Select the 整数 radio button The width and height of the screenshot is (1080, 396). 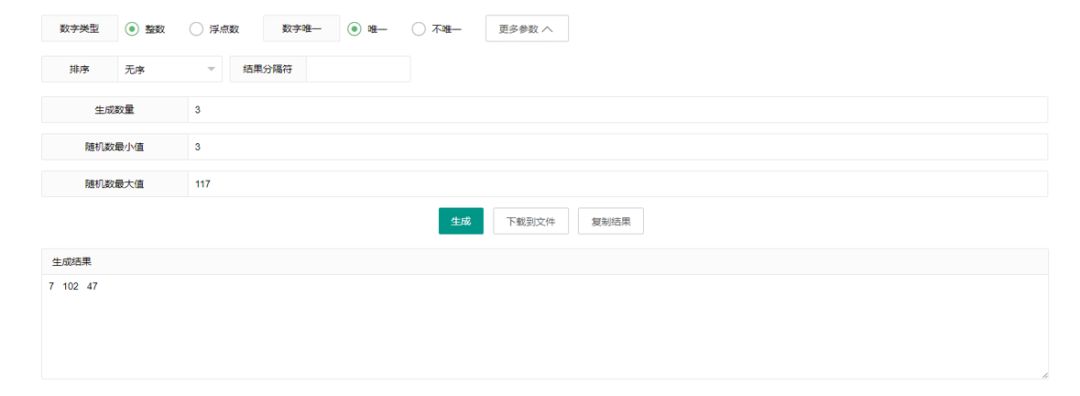(x=132, y=29)
